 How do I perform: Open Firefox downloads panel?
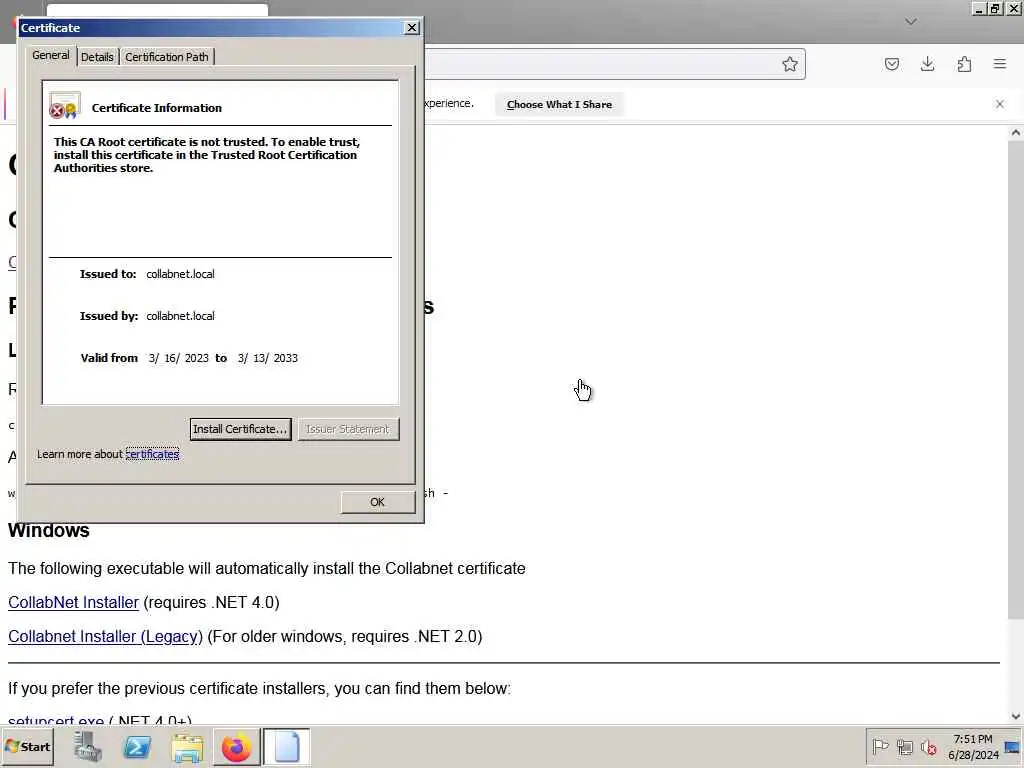click(x=927, y=64)
